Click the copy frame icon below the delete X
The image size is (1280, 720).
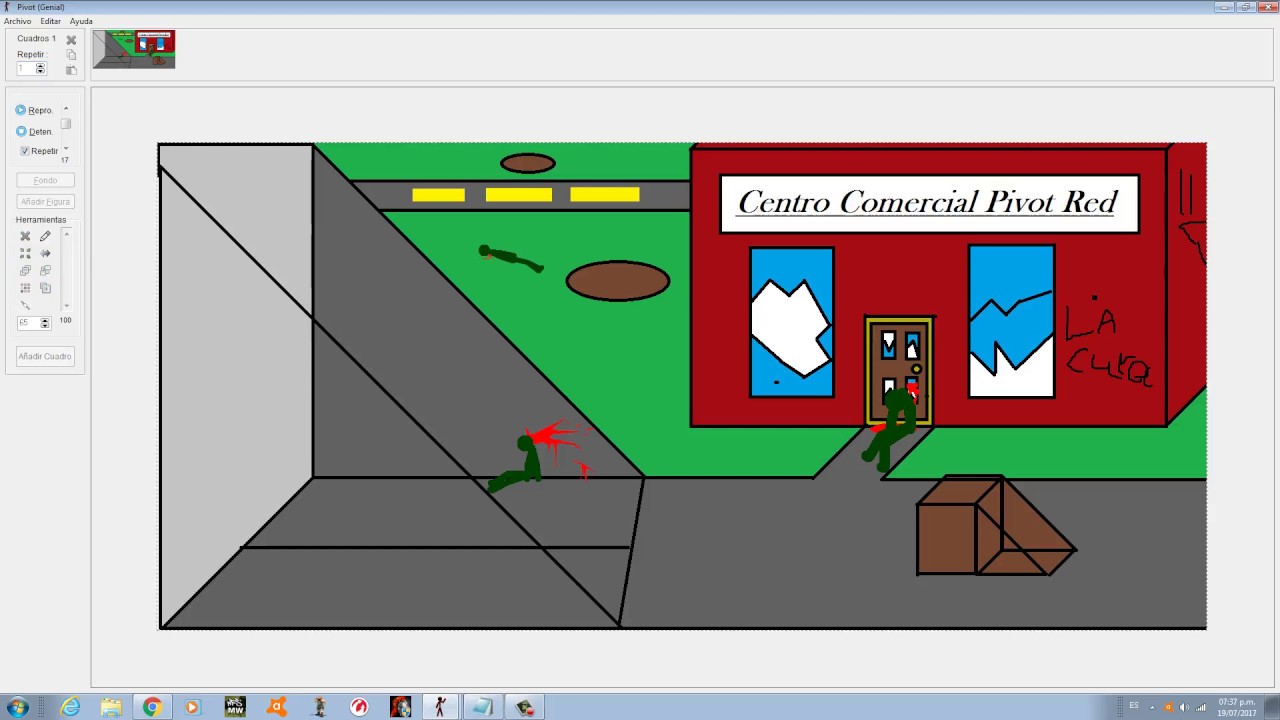[x=71, y=55]
